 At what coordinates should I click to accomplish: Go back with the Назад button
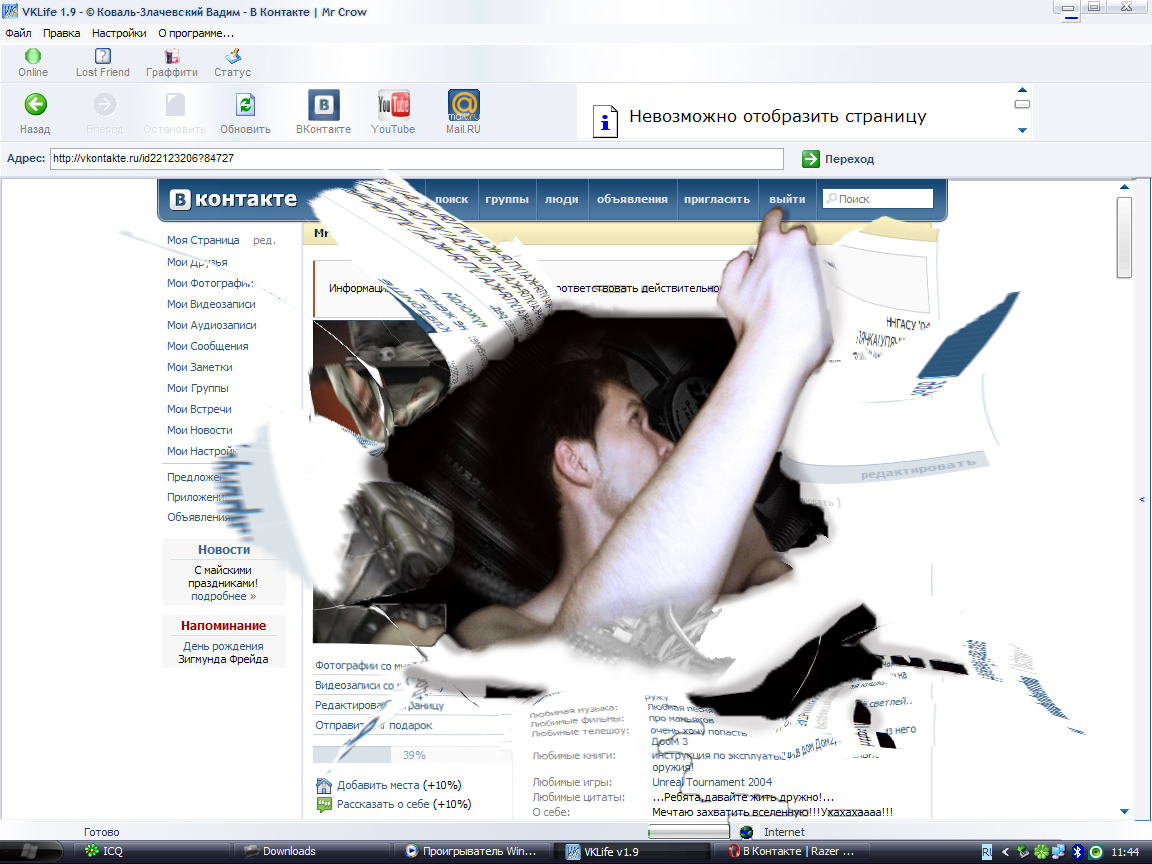[x=35, y=105]
